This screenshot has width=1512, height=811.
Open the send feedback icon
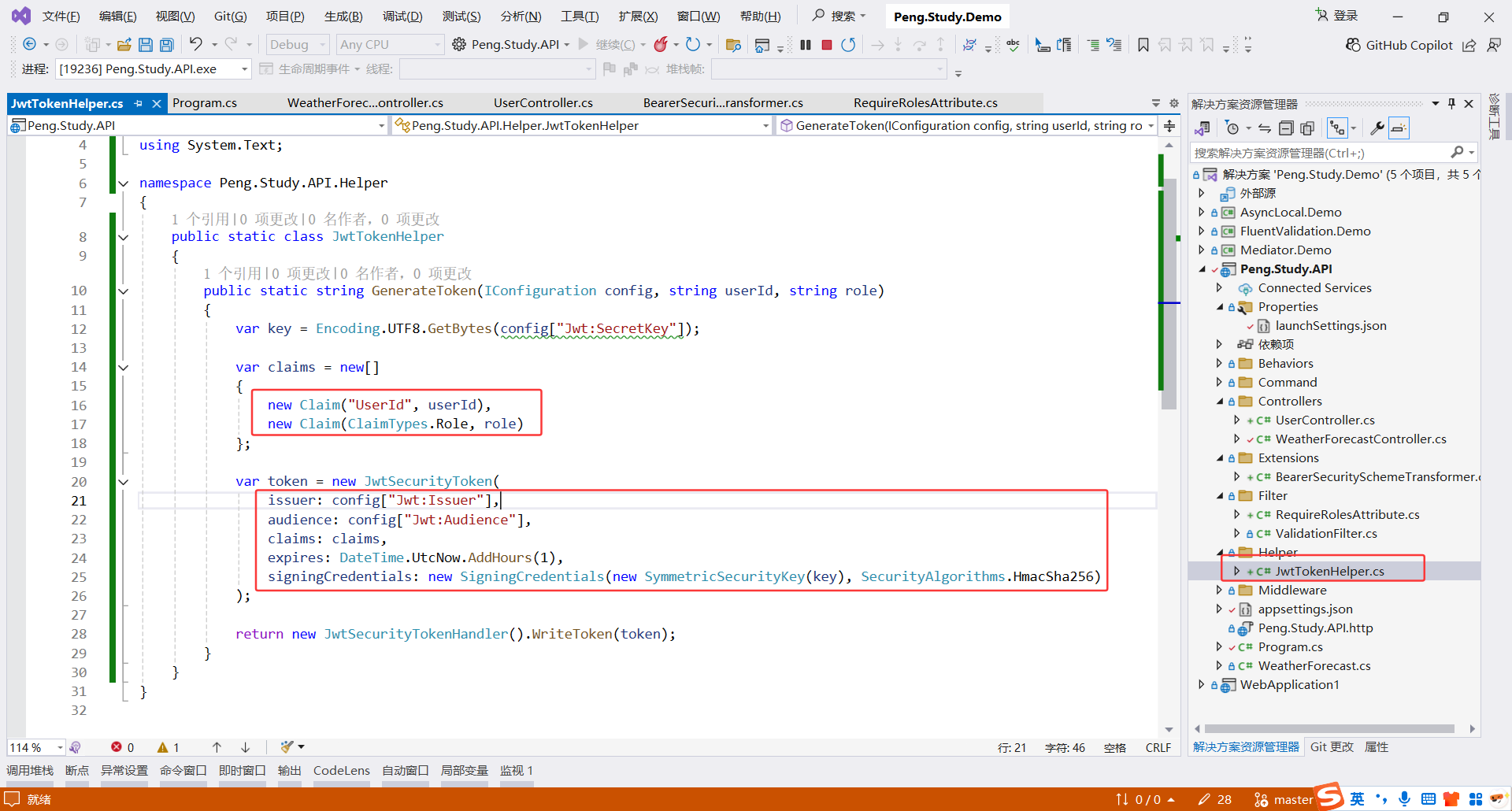click(1493, 46)
